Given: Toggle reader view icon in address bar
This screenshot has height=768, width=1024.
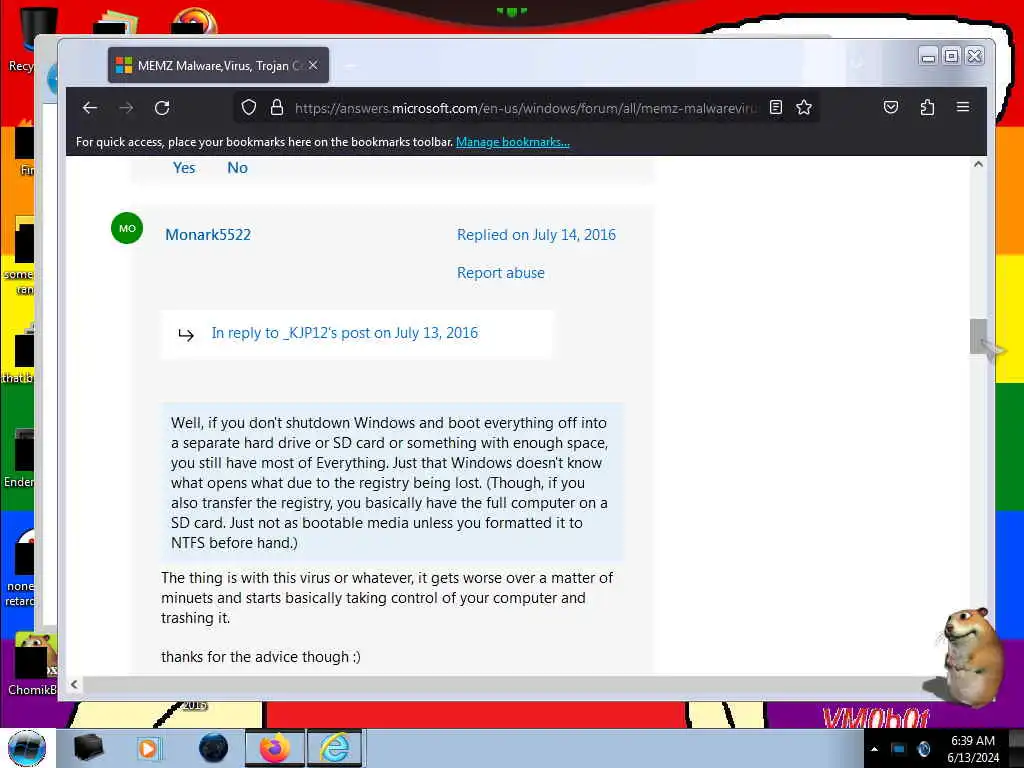Looking at the screenshot, I should [776, 108].
